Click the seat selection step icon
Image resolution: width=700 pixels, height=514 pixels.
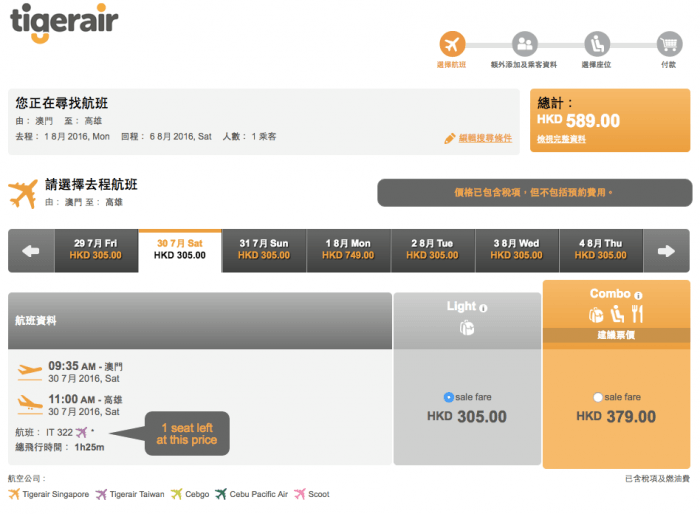(597, 45)
